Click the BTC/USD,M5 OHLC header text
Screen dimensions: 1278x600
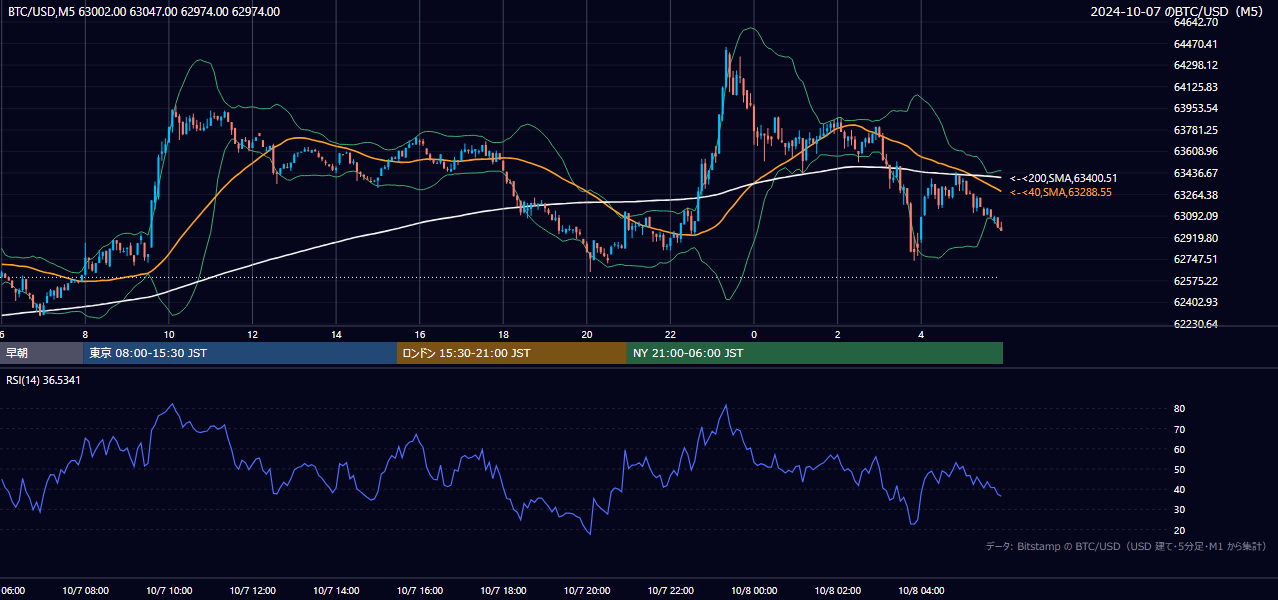[x=144, y=12]
